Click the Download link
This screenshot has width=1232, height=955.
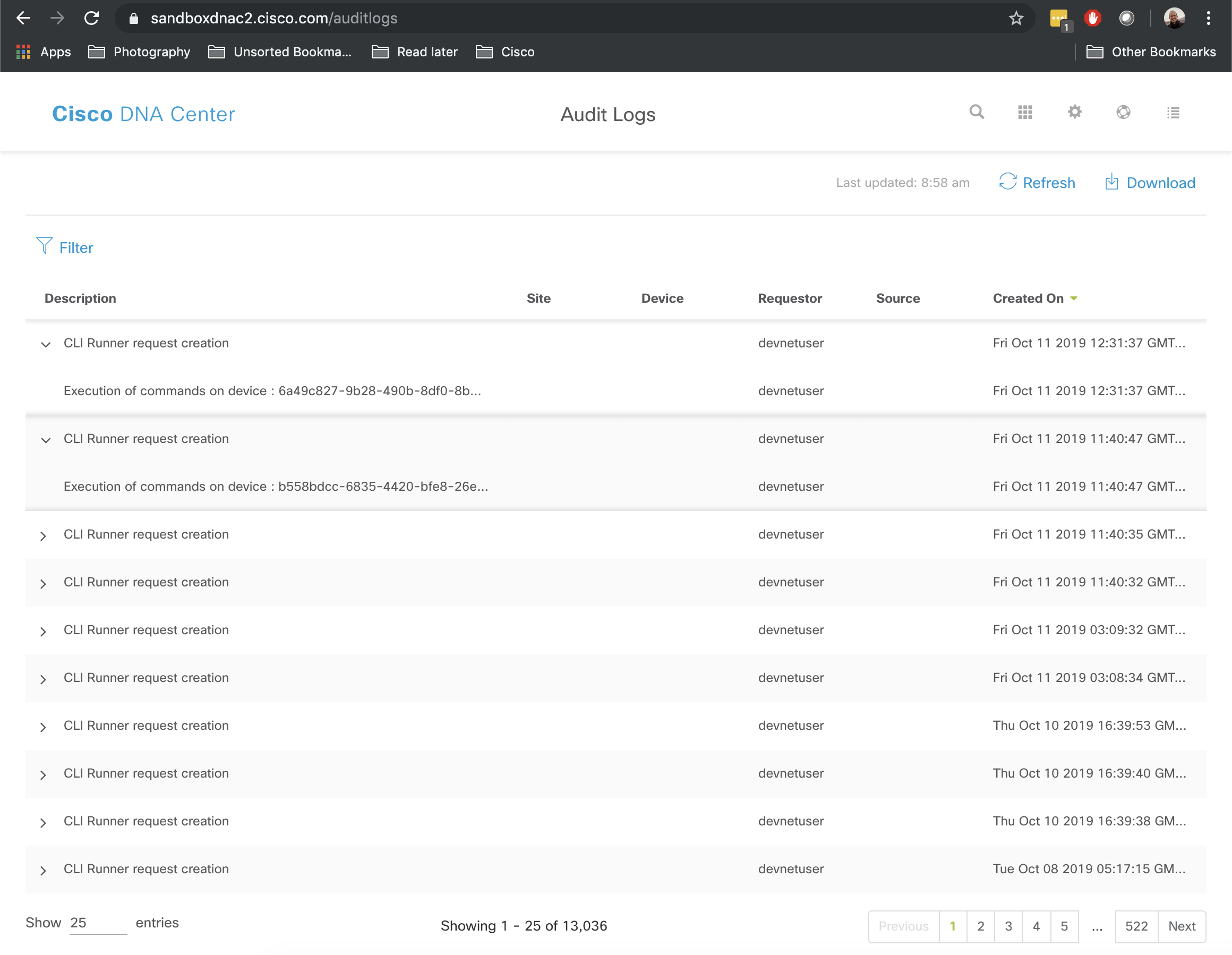[x=1150, y=183]
